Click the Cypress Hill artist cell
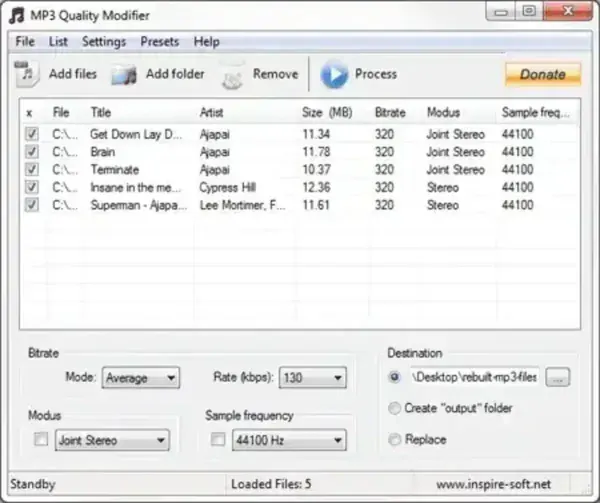This screenshot has height=503, width=600. (x=228, y=187)
